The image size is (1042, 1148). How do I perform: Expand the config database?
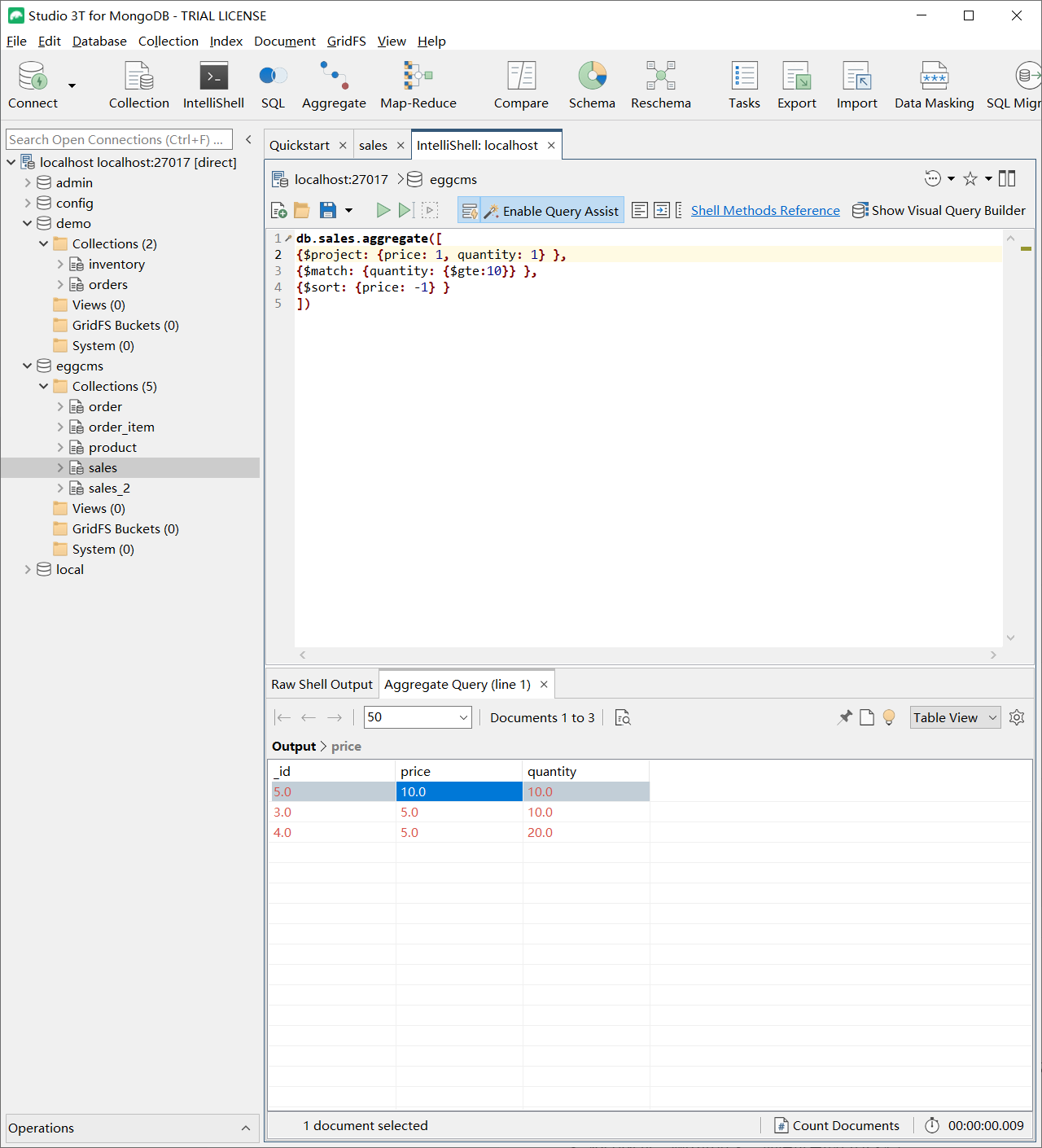coord(28,204)
